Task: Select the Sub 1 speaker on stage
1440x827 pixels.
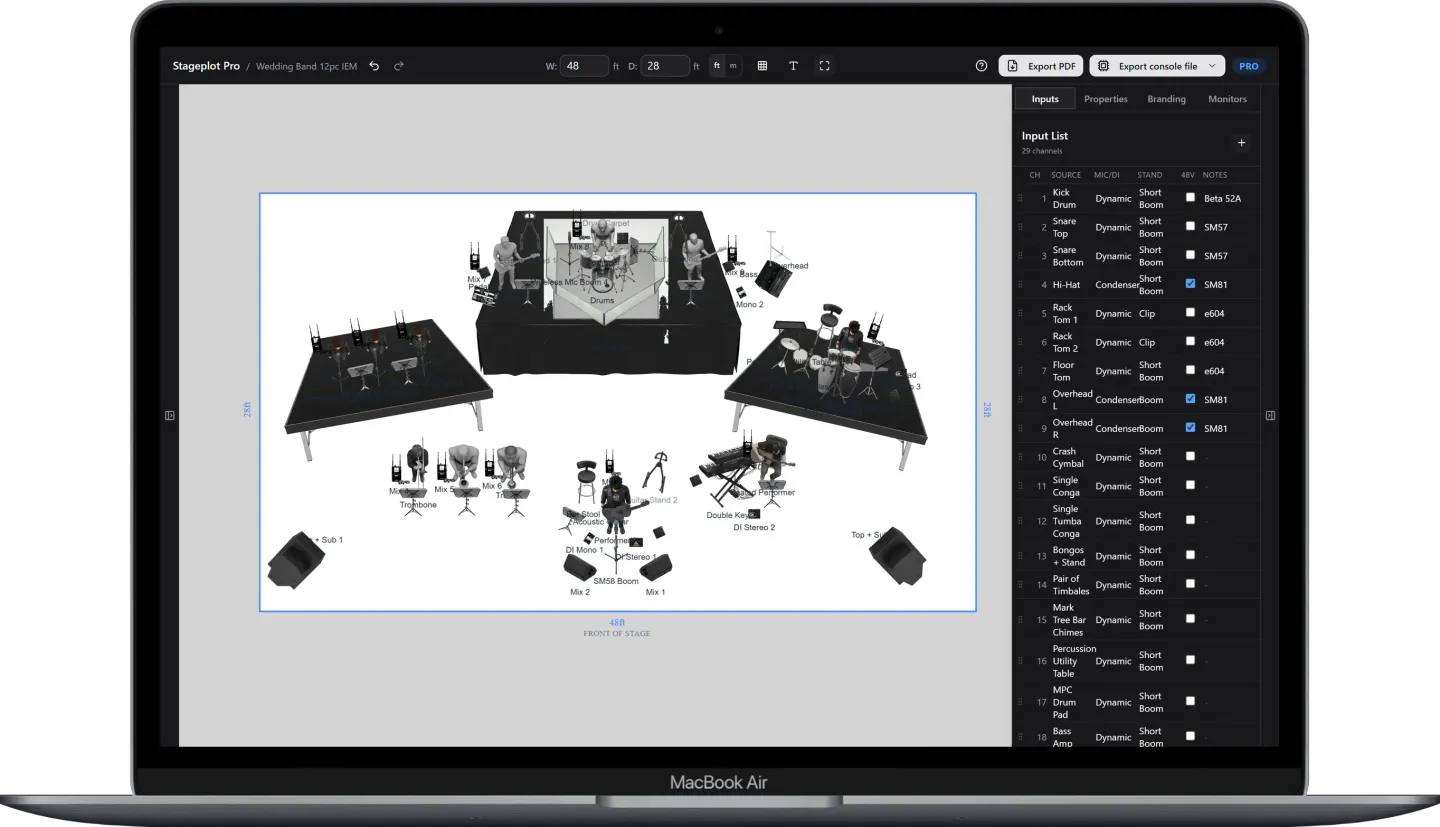Action: coord(295,560)
